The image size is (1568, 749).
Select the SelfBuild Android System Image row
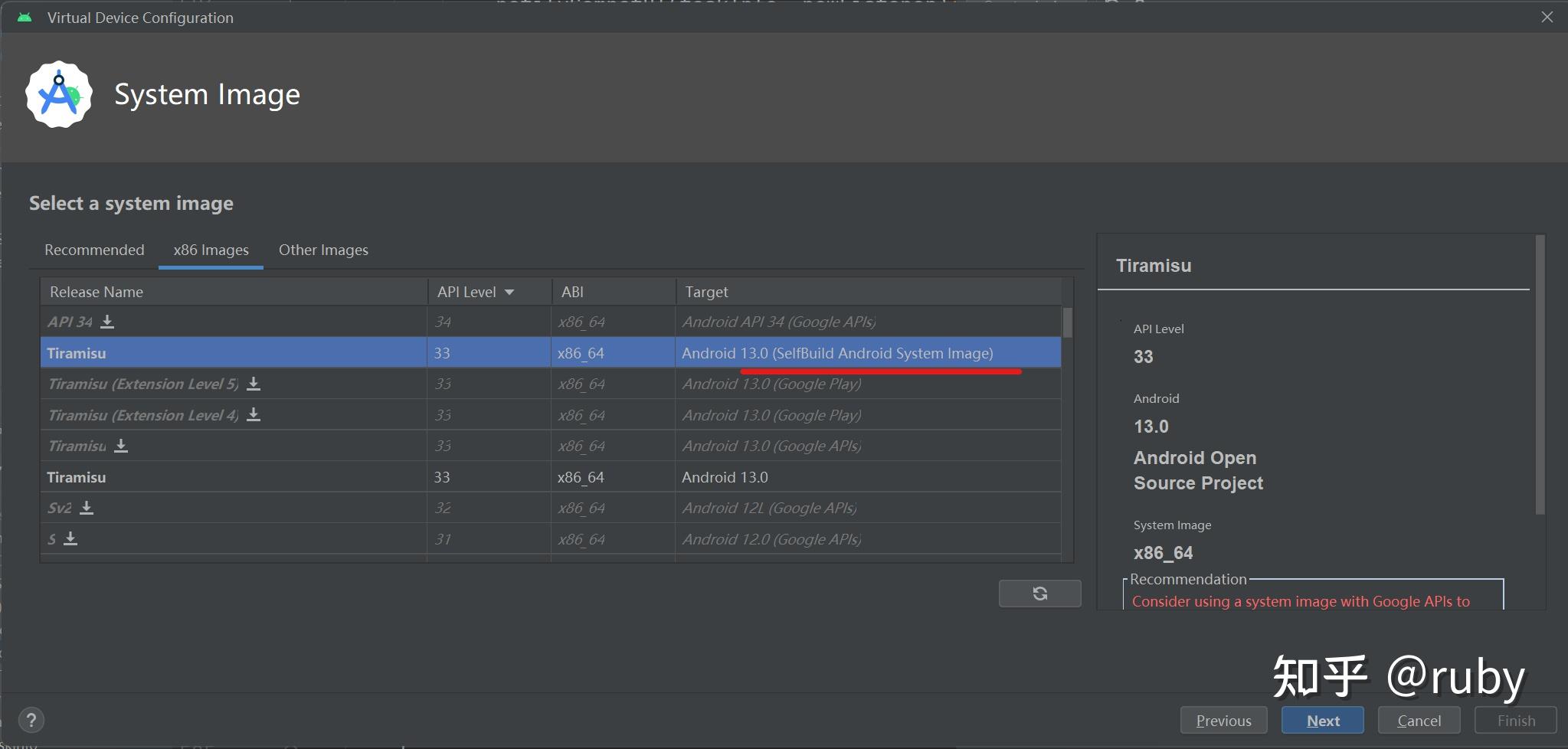(836, 353)
